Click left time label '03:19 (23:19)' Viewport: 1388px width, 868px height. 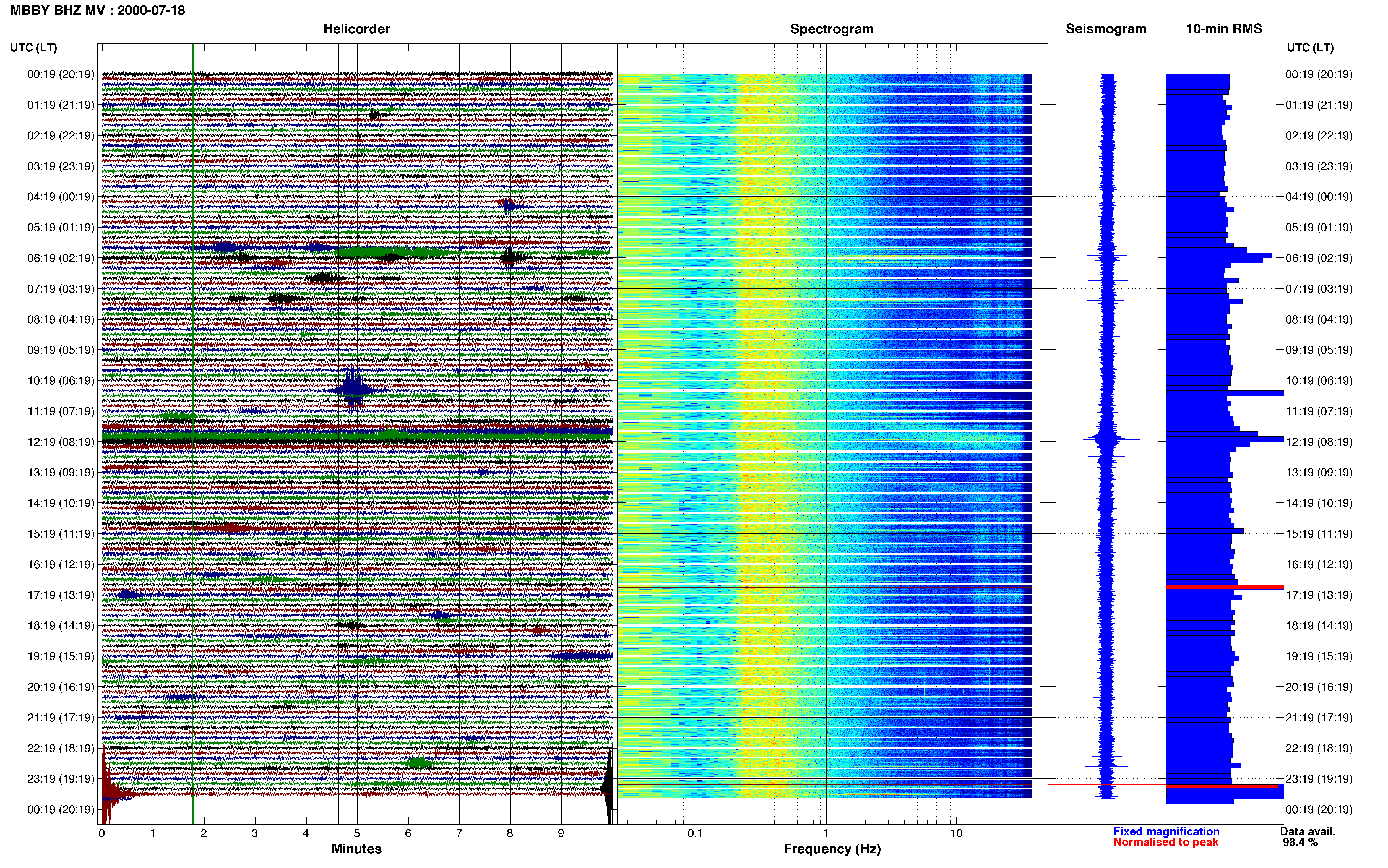[61, 166]
